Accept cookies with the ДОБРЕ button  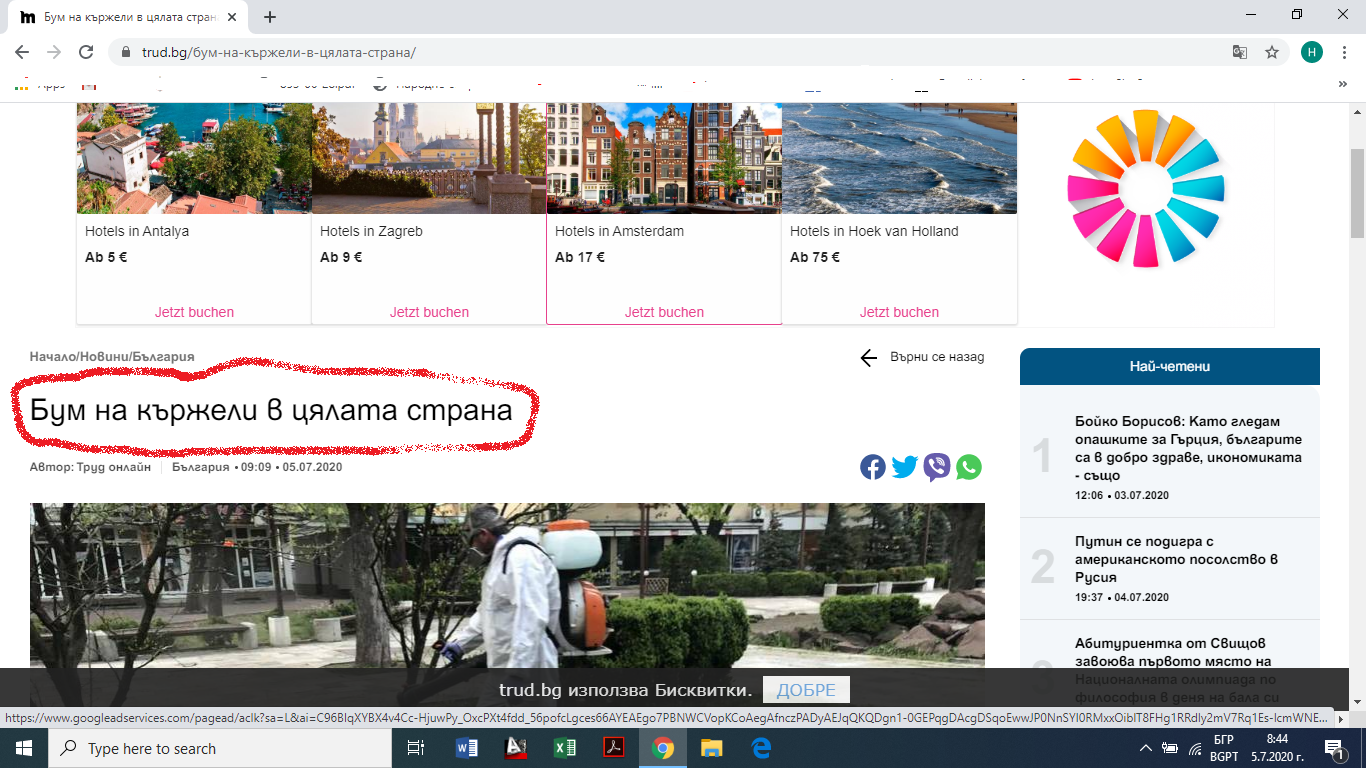(x=806, y=690)
